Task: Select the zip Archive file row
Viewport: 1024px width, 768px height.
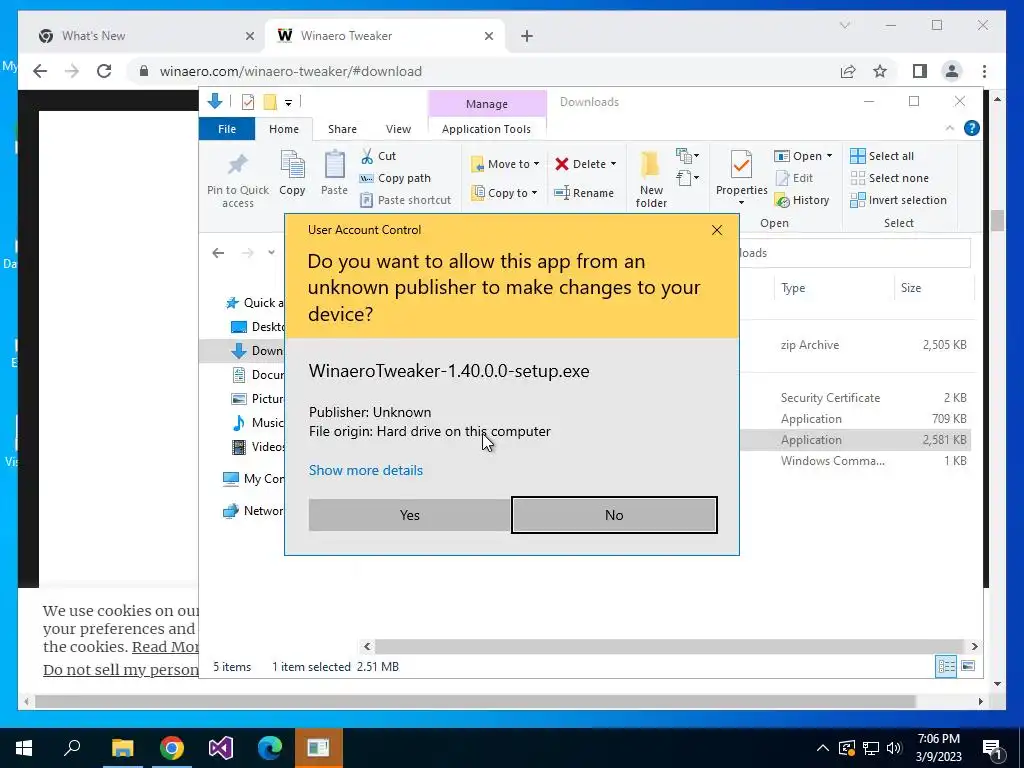Action: tap(856, 345)
